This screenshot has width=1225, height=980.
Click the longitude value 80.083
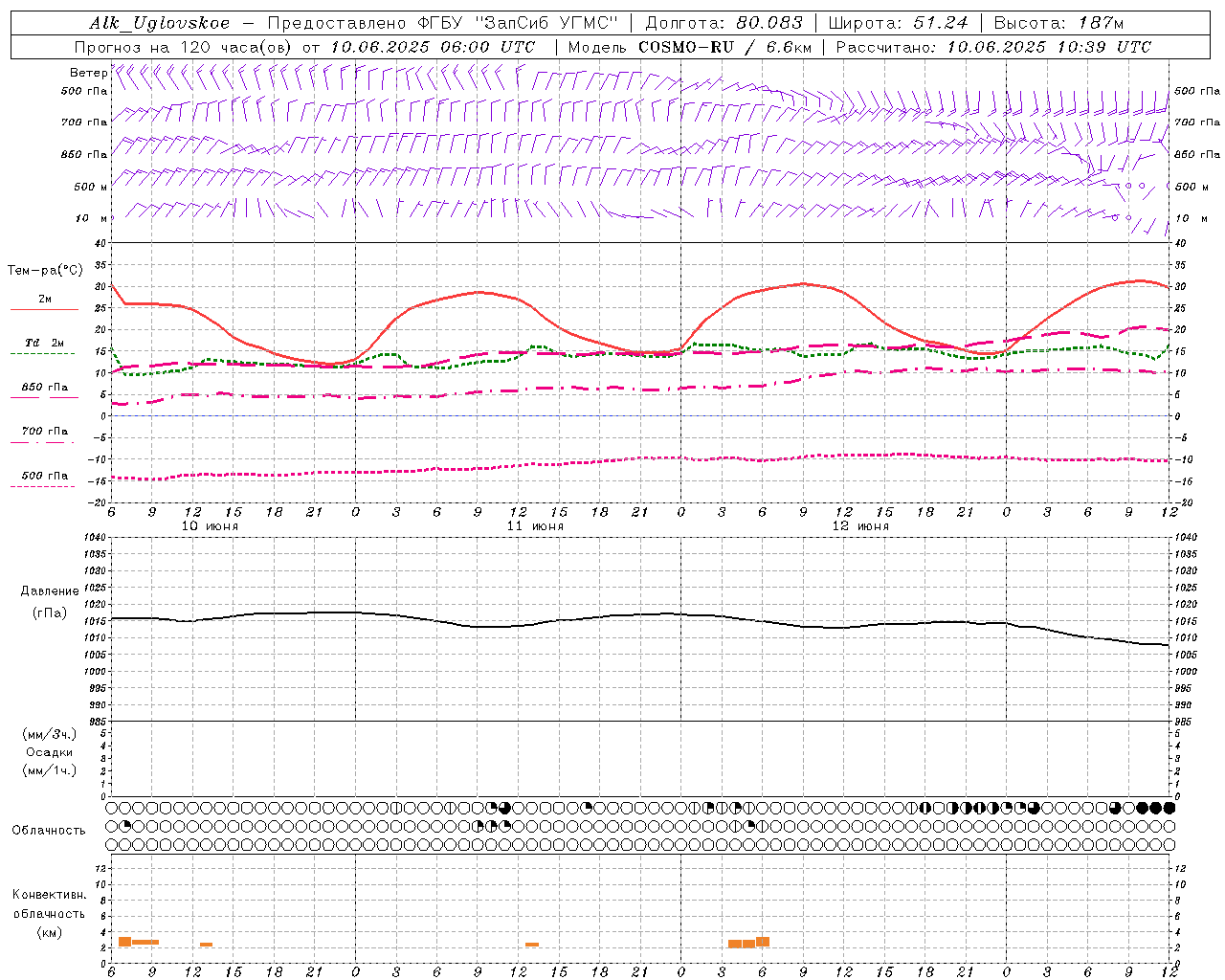coord(770,23)
